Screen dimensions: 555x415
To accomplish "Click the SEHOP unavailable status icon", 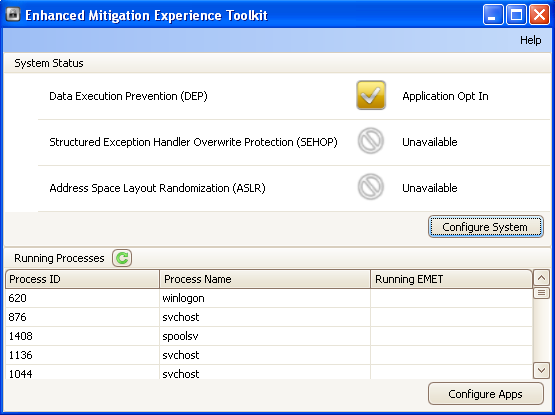I will pos(371,141).
